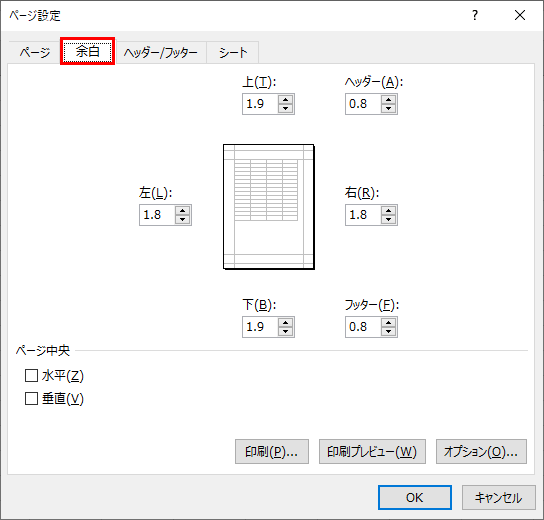This screenshot has height=520, width=544.
Task: Enable the 垂直(V) vertical centering checkbox
Action: click(31, 399)
